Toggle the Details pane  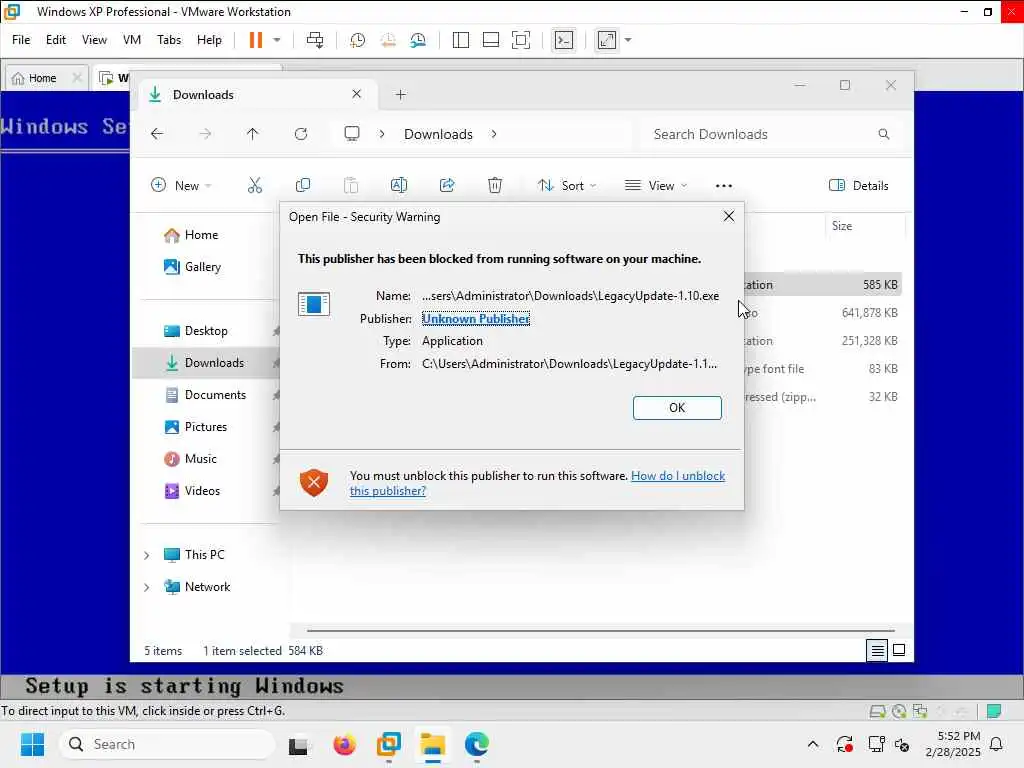[x=858, y=185]
